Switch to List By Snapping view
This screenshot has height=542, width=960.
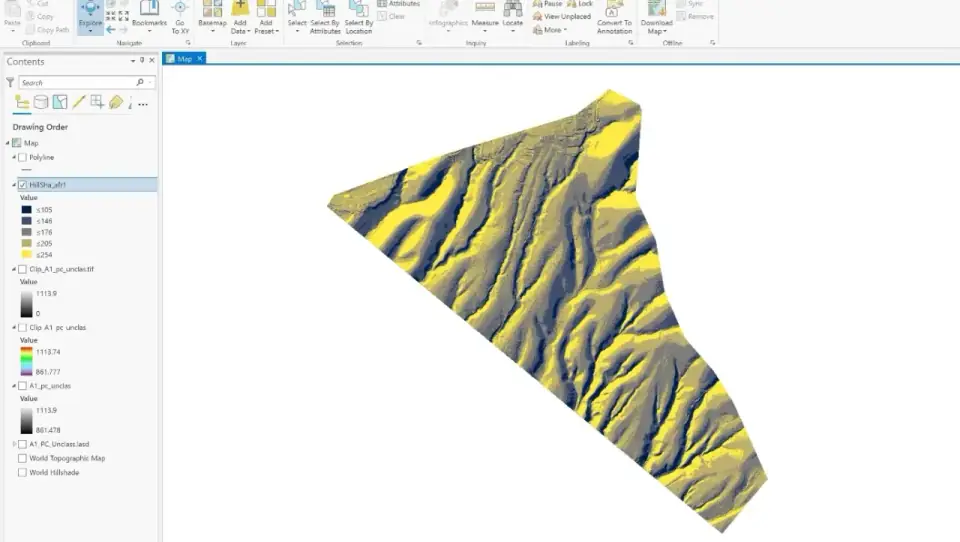[x=97, y=102]
